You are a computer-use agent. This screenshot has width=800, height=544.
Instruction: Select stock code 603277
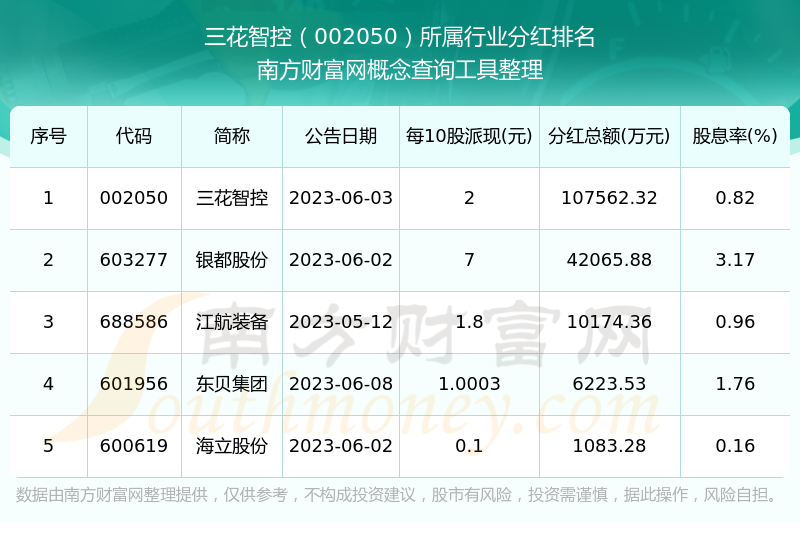134,260
